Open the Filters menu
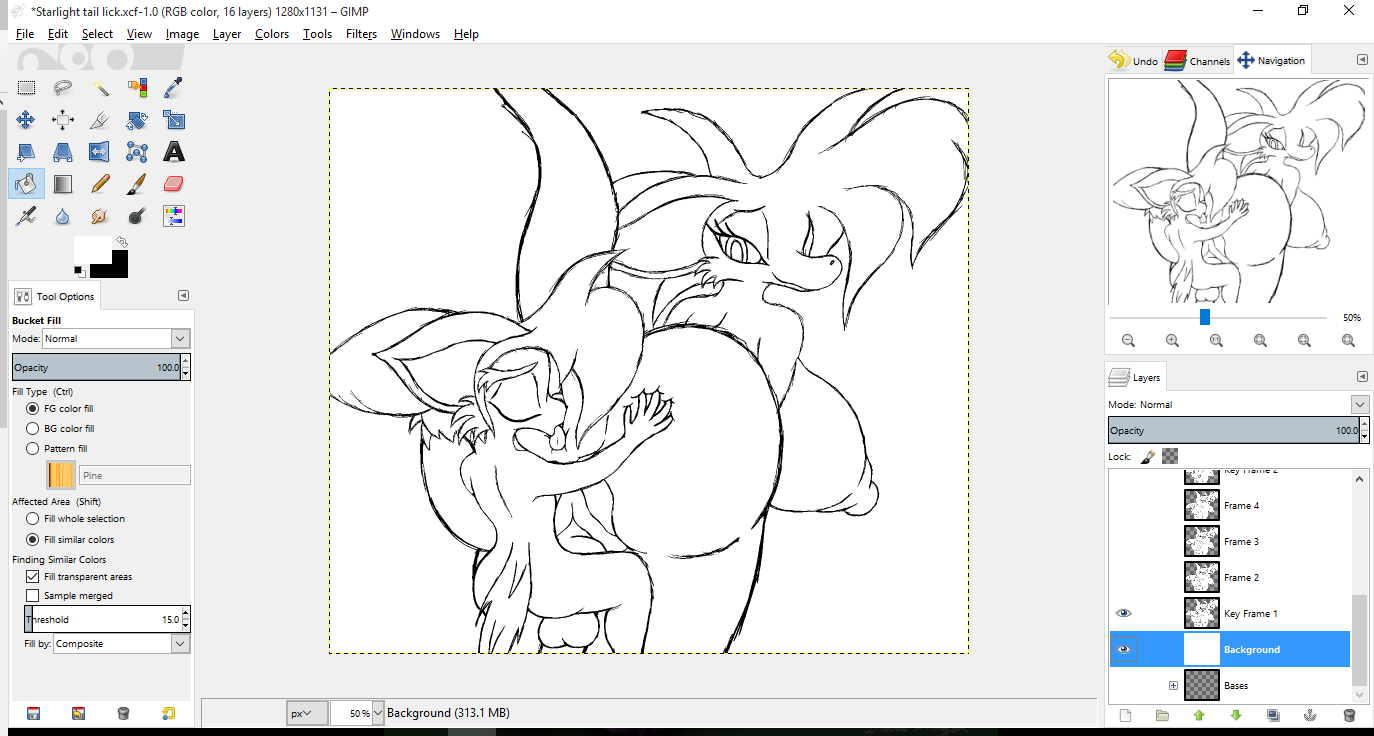1374x736 pixels. [361, 34]
